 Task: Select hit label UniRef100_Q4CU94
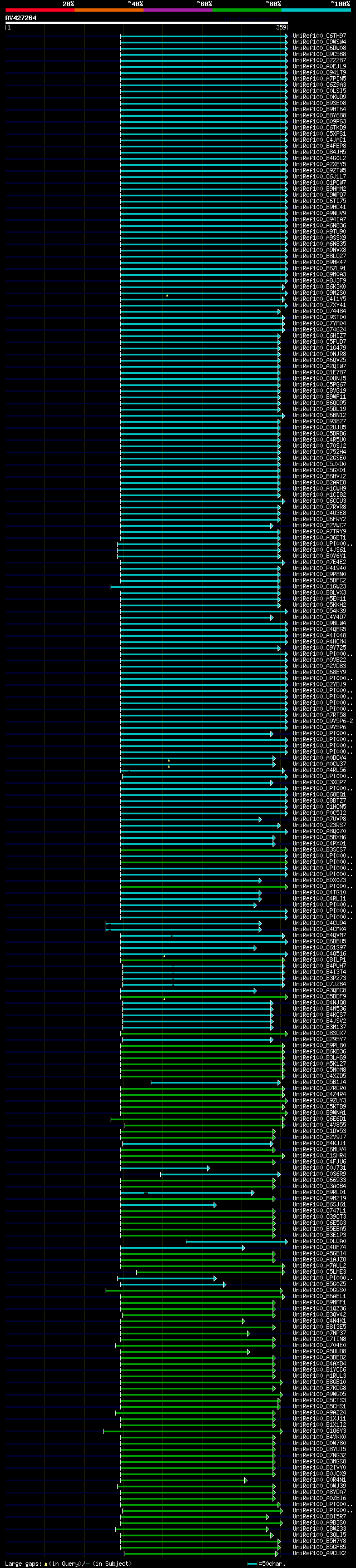[319, 923]
